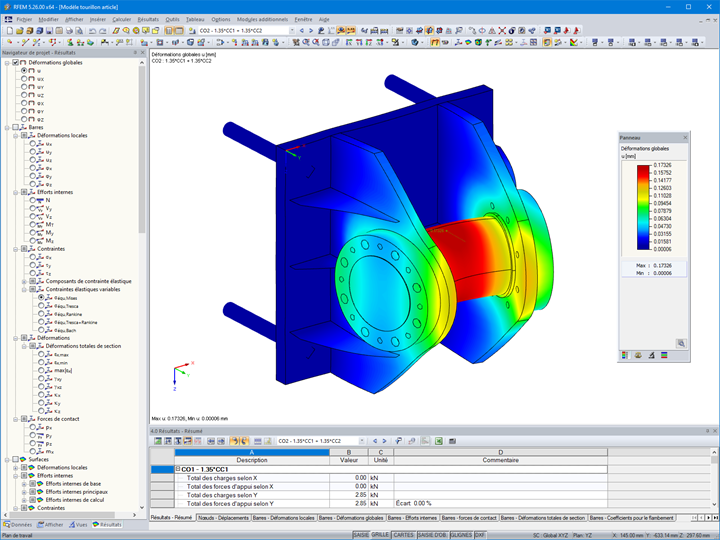Click the calculator results icon near load combo

click(x=192, y=31)
